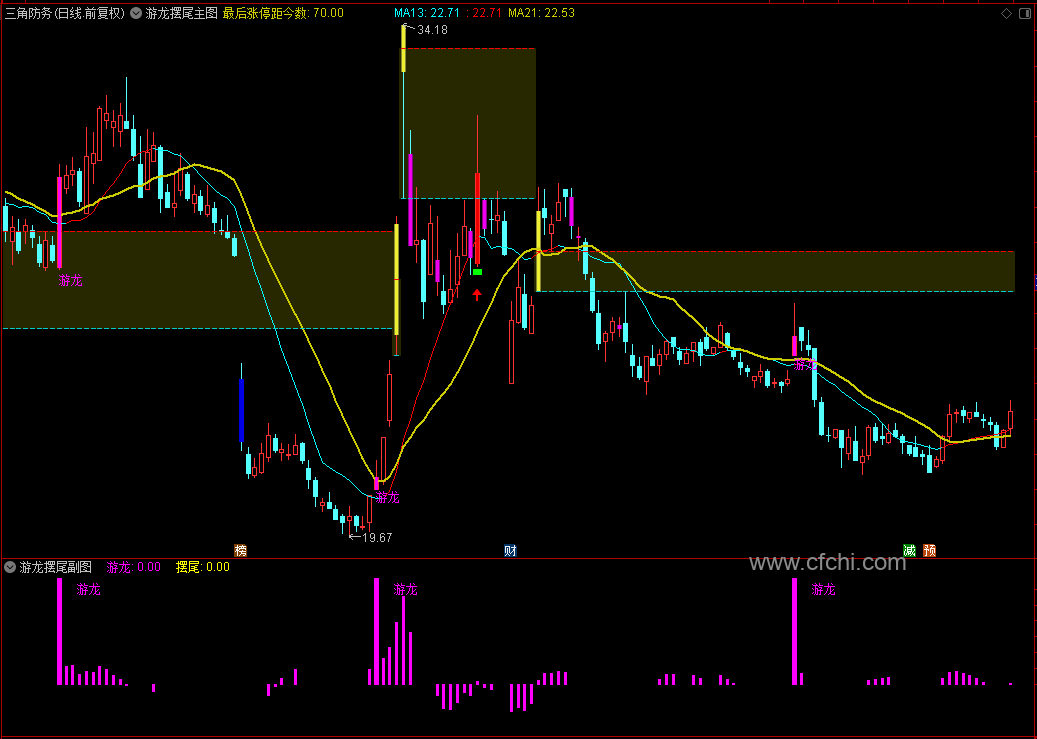Click the 财 marker icon on the timeline
Screen dimensions: 1037x739
[x=510, y=550]
